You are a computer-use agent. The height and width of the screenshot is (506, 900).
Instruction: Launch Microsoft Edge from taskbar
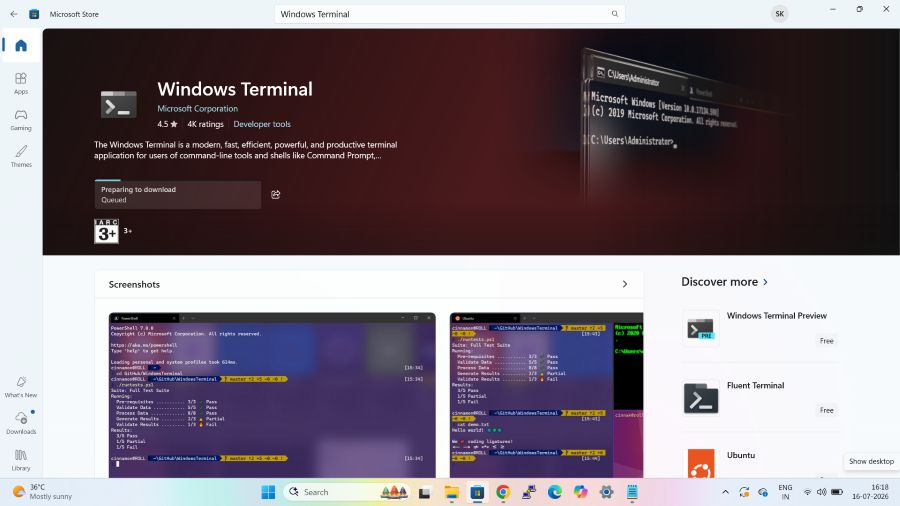tap(554, 492)
